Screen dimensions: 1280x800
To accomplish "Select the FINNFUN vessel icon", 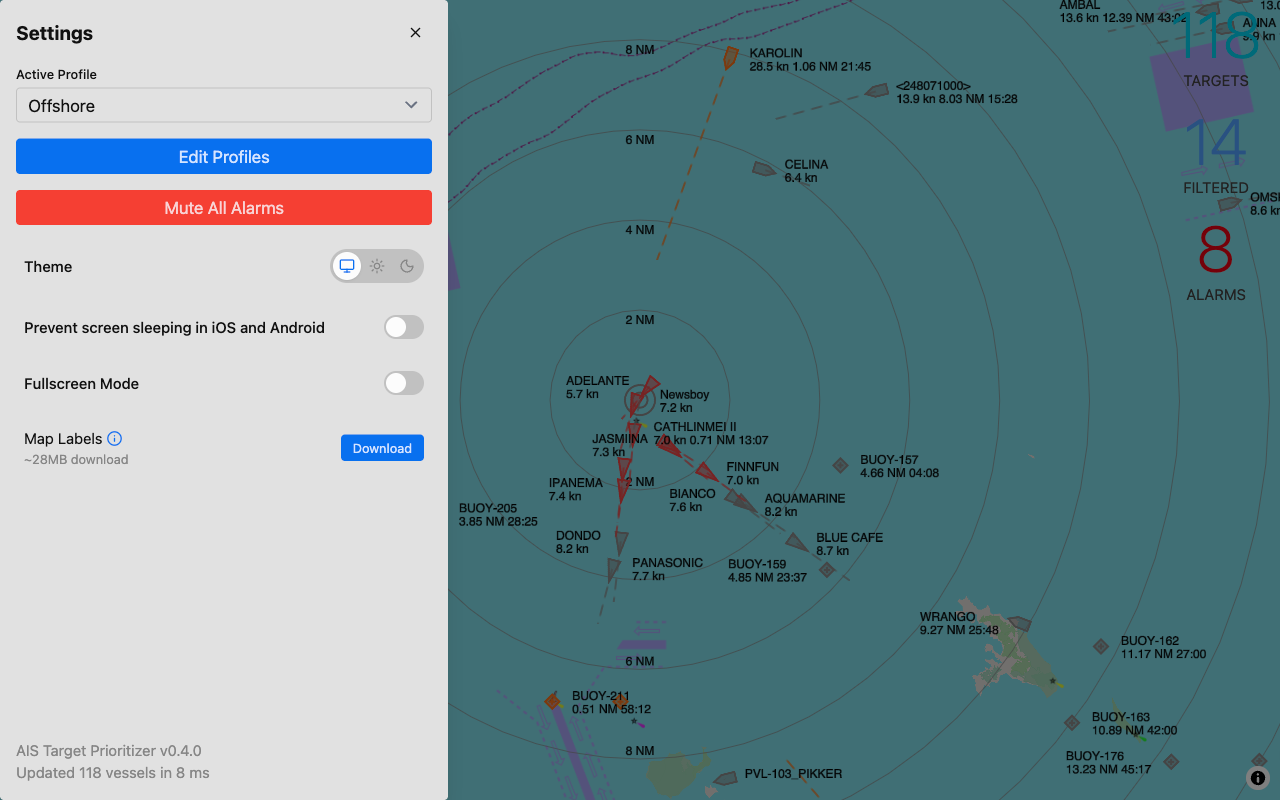I will (707, 471).
